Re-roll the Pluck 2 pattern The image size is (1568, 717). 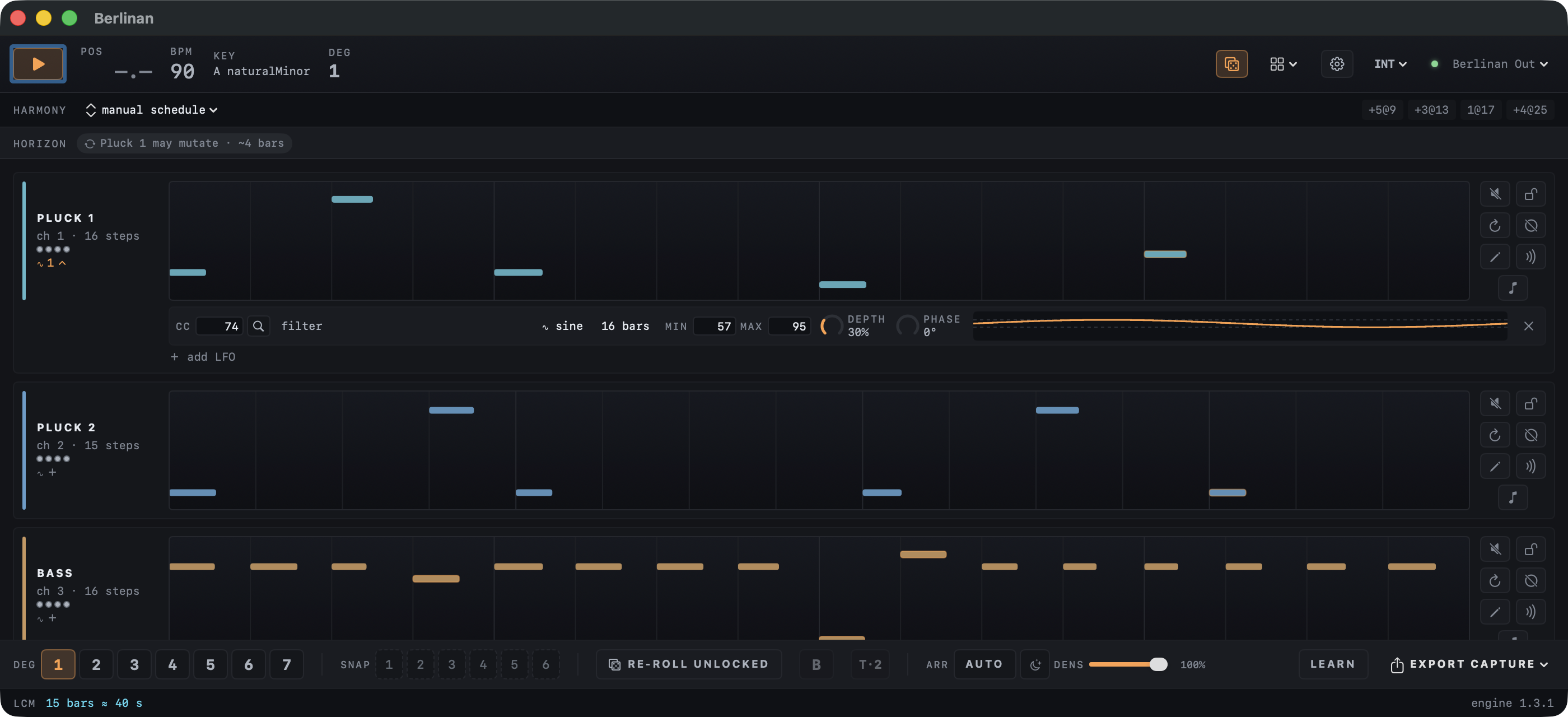coord(1495,435)
